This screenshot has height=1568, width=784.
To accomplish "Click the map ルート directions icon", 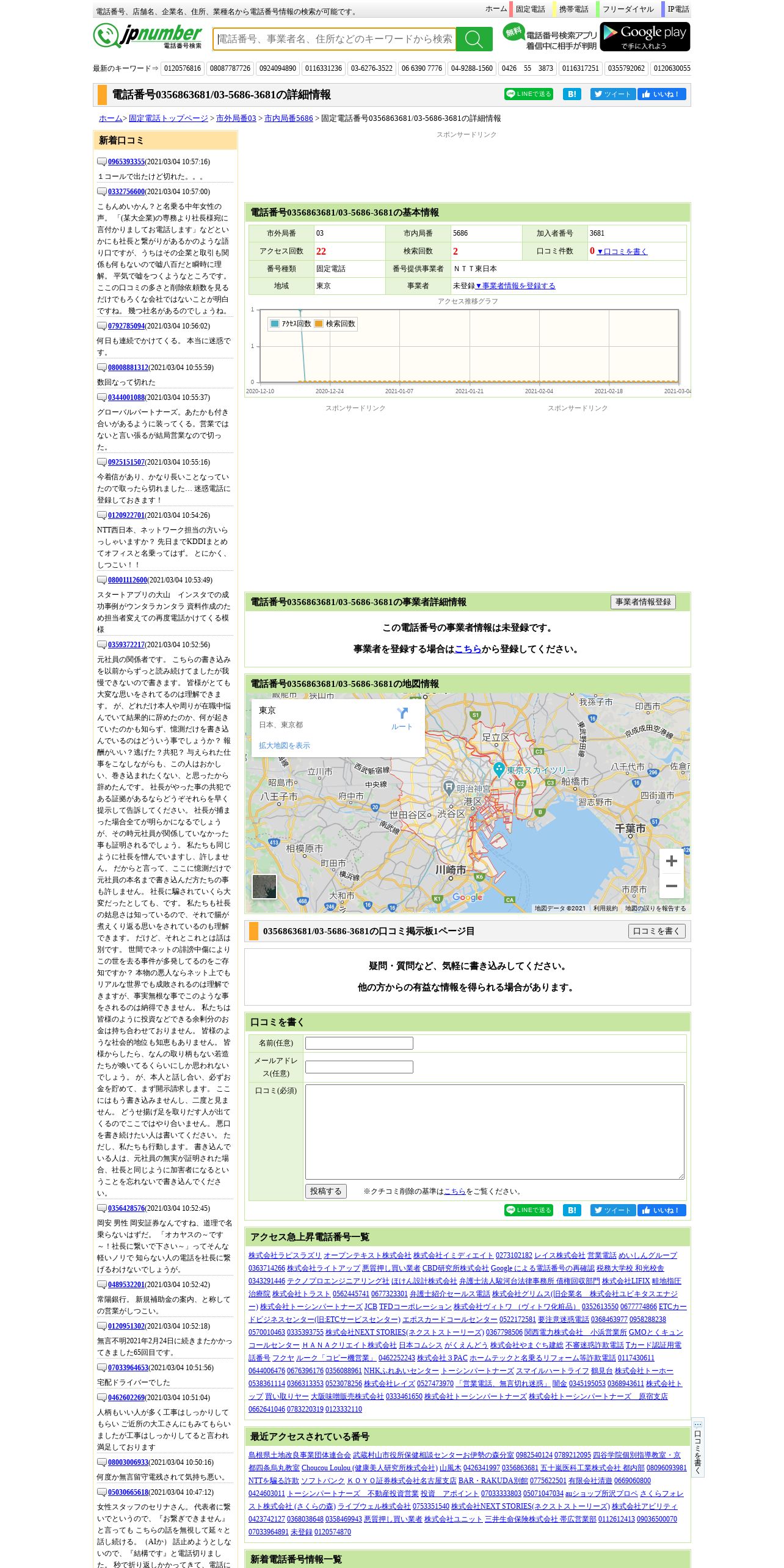I will pyautogui.click(x=402, y=718).
